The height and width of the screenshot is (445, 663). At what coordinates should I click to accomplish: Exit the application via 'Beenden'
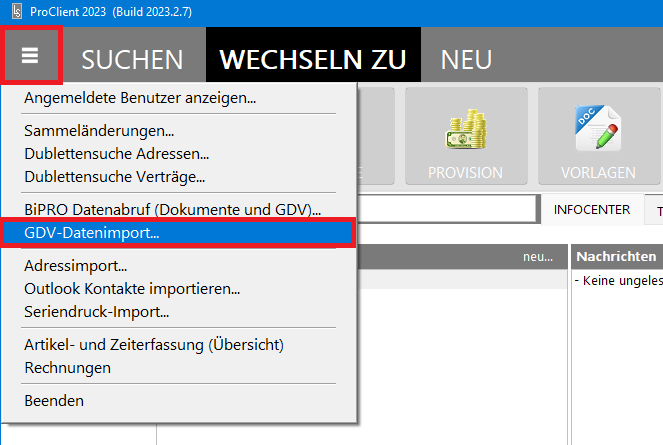click(x=54, y=401)
